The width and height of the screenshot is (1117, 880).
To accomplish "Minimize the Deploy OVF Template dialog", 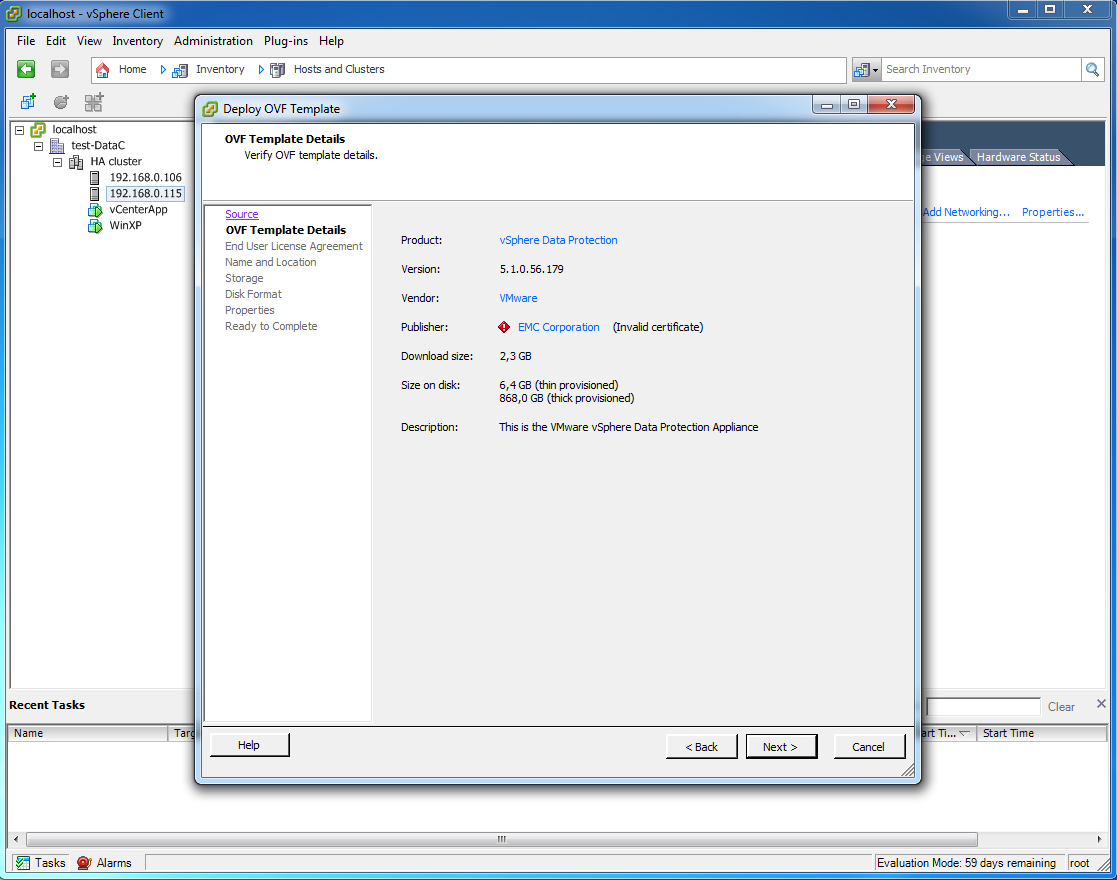I will (x=826, y=105).
